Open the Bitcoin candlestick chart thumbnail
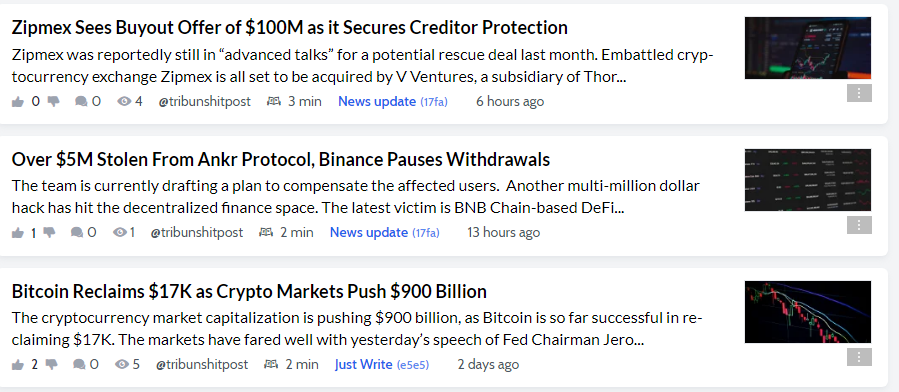The width and height of the screenshot is (899, 392). click(807, 312)
